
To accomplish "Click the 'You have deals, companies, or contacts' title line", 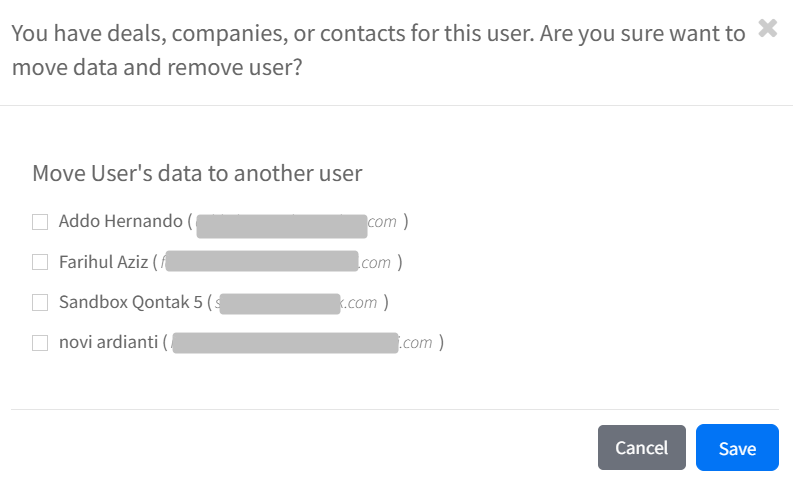I will (x=378, y=33).
